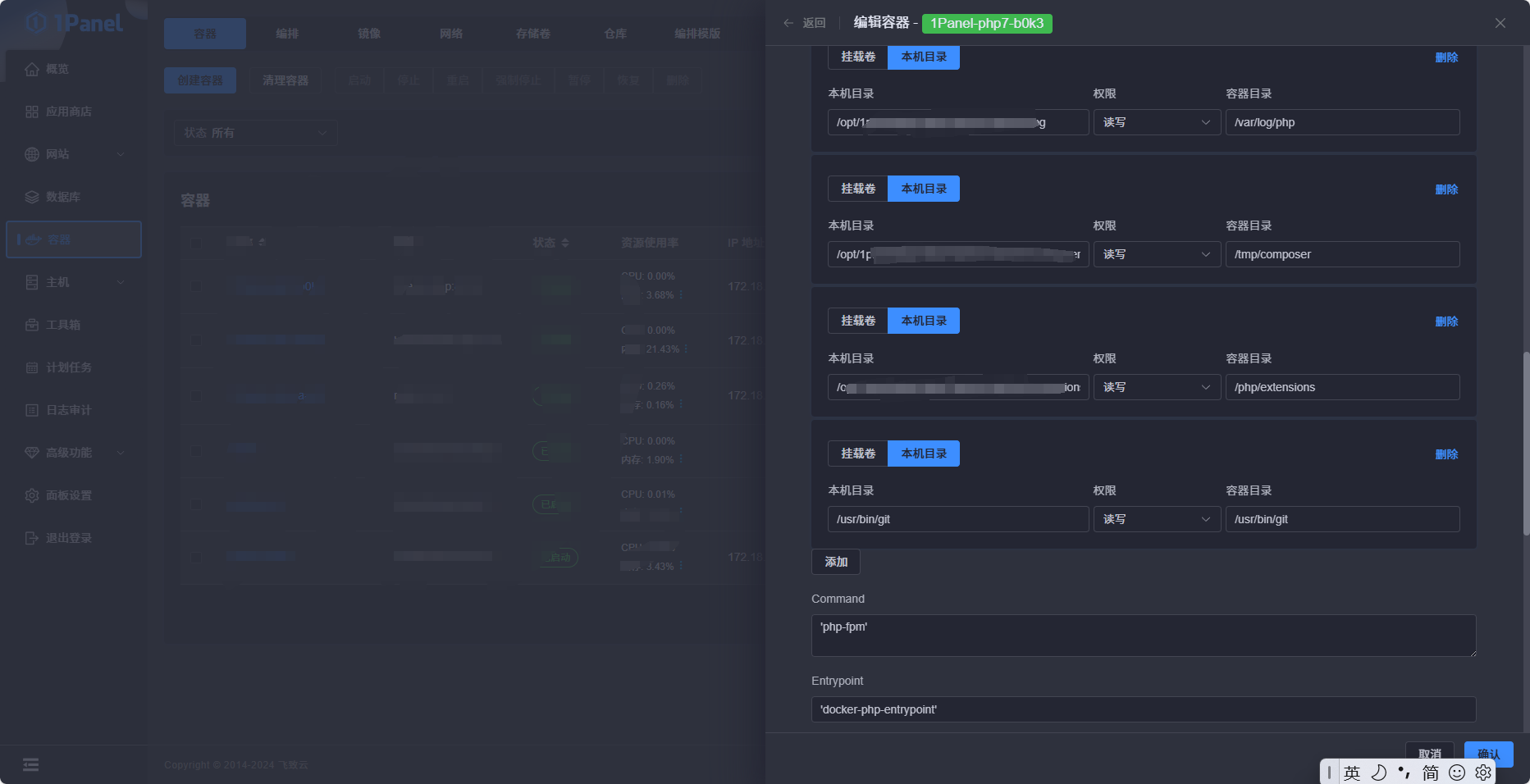Close the edit container drawer with X

click(1500, 23)
